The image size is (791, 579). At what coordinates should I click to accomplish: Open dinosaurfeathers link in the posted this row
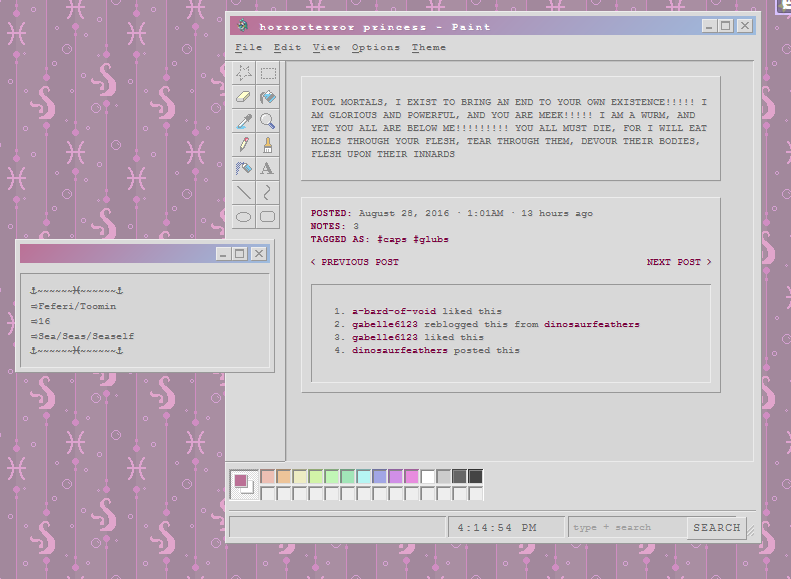400,351
